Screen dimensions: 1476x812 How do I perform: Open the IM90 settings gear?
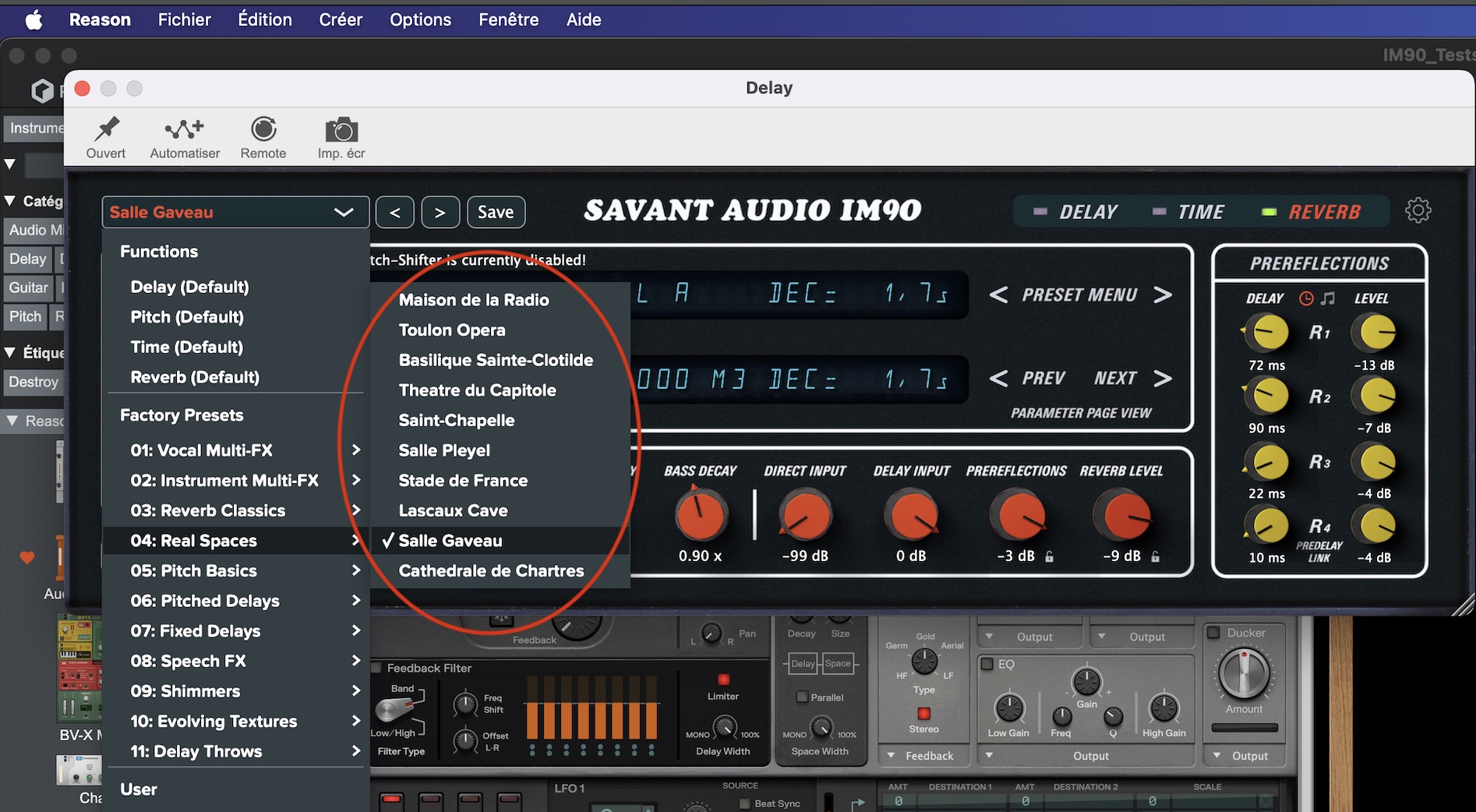tap(1418, 210)
